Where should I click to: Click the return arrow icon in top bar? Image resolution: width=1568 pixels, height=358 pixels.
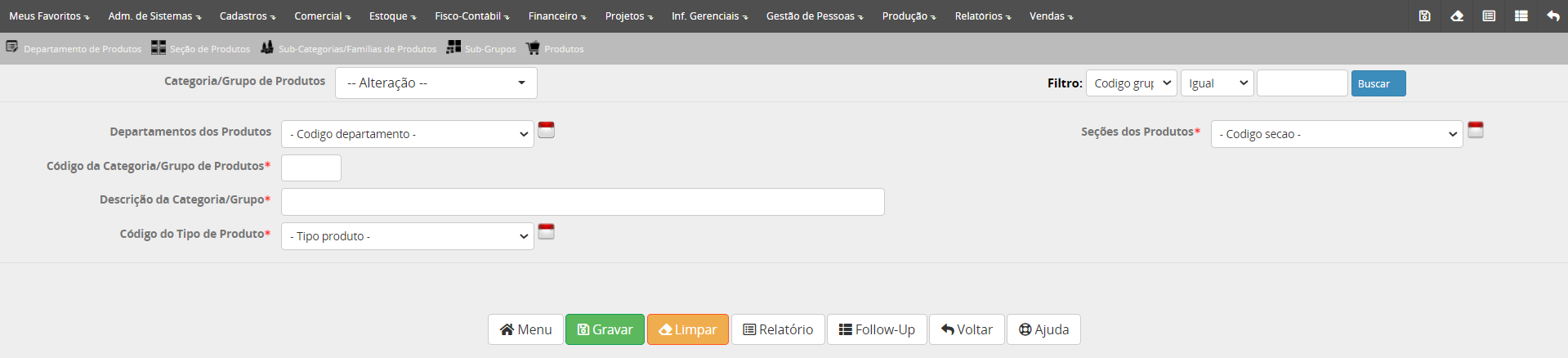click(x=1552, y=16)
